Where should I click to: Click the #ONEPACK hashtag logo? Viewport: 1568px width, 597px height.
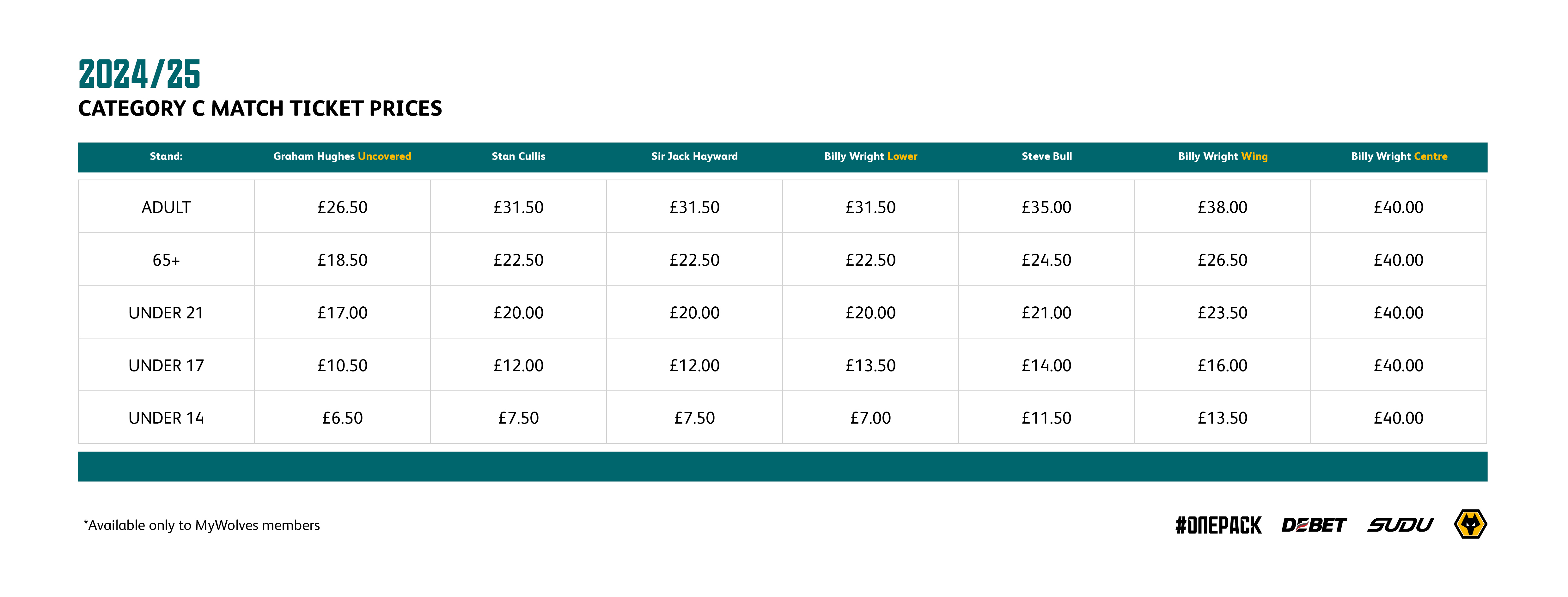coord(1218,525)
